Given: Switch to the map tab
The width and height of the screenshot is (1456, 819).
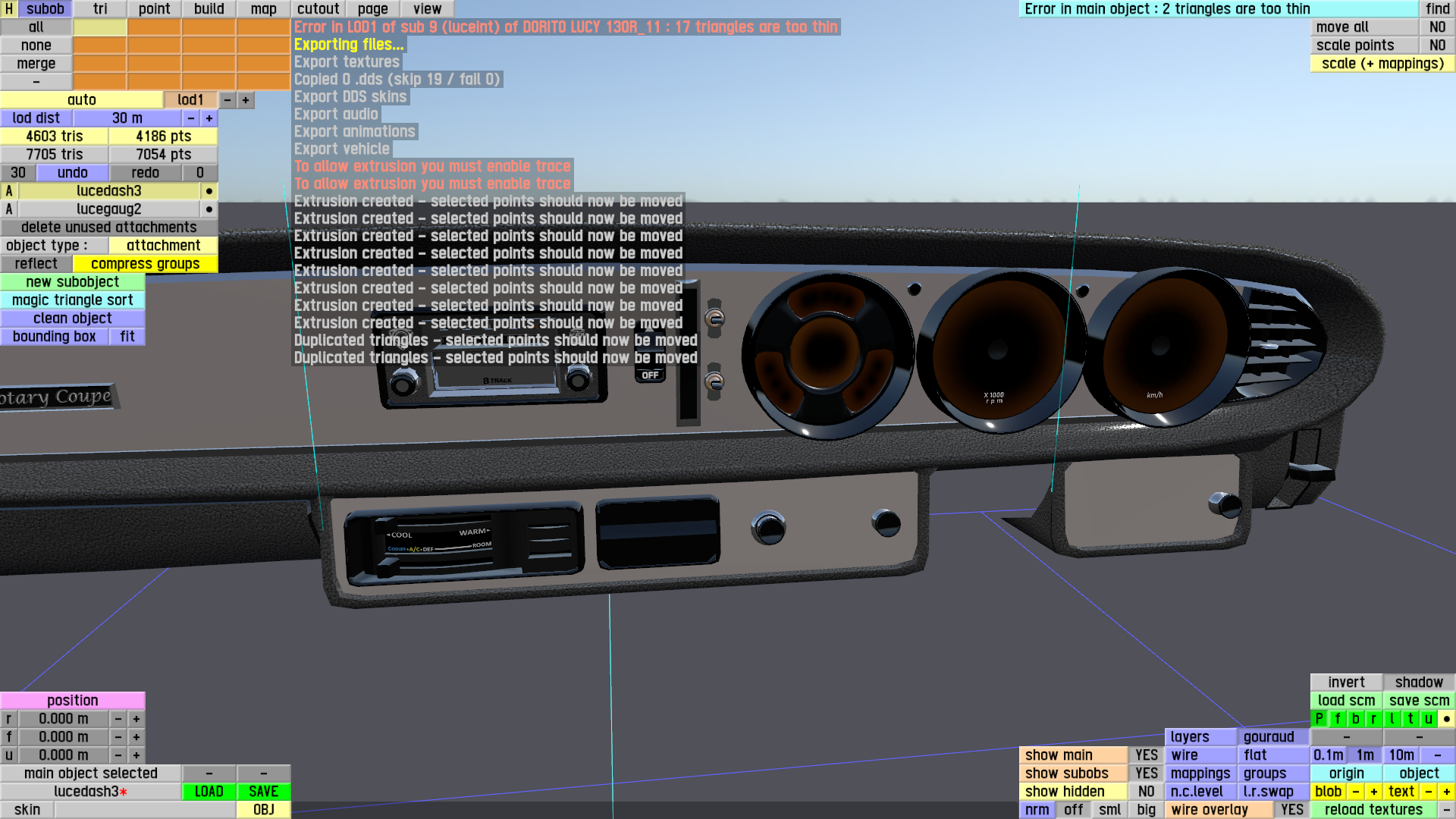Looking at the screenshot, I should pos(263,9).
